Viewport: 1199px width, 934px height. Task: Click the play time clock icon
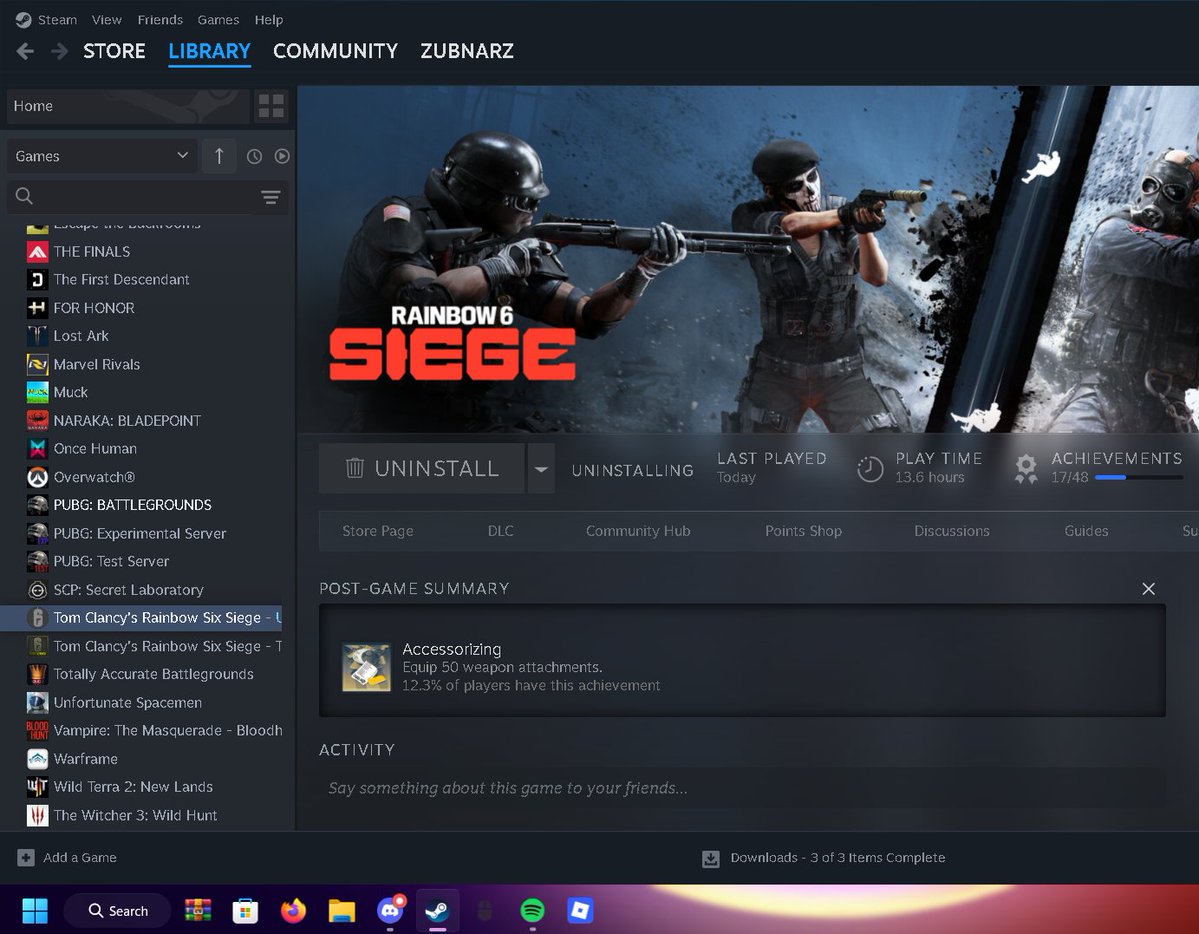[x=870, y=468]
